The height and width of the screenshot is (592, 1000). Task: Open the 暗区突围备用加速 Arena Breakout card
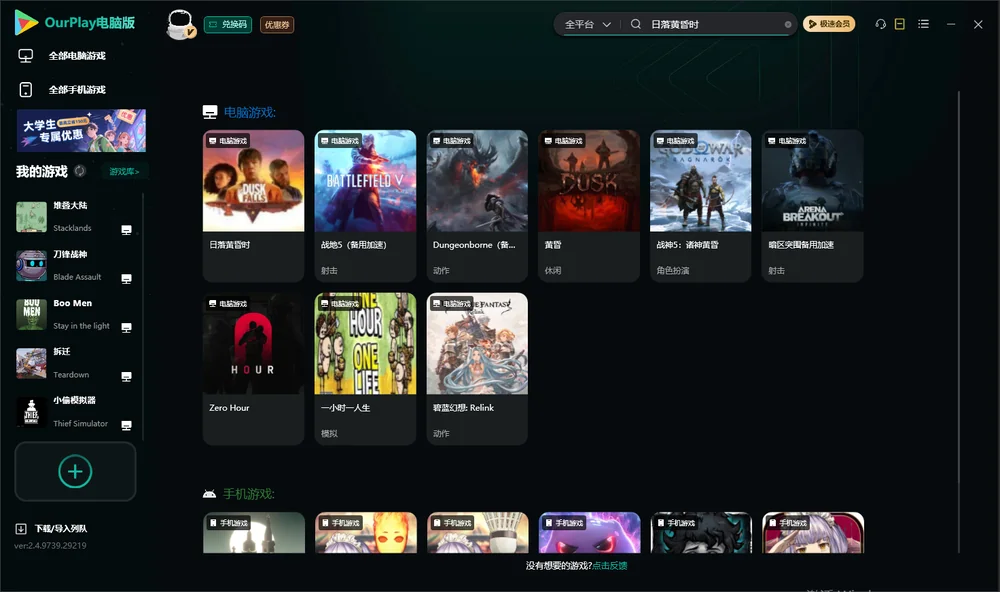coord(812,205)
